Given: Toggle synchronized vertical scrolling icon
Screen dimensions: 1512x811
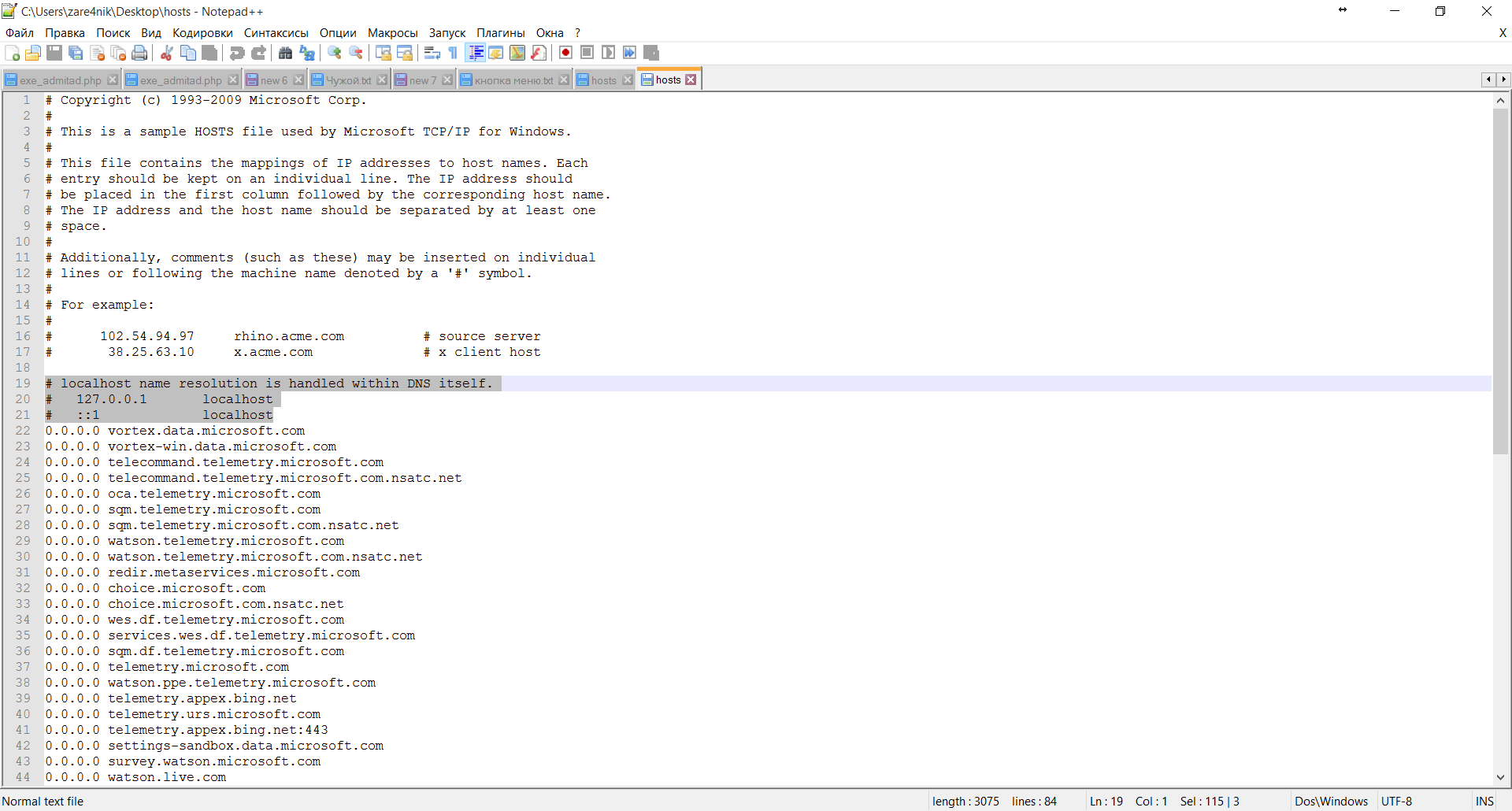Looking at the screenshot, I should pyautogui.click(x=384, y=53).
